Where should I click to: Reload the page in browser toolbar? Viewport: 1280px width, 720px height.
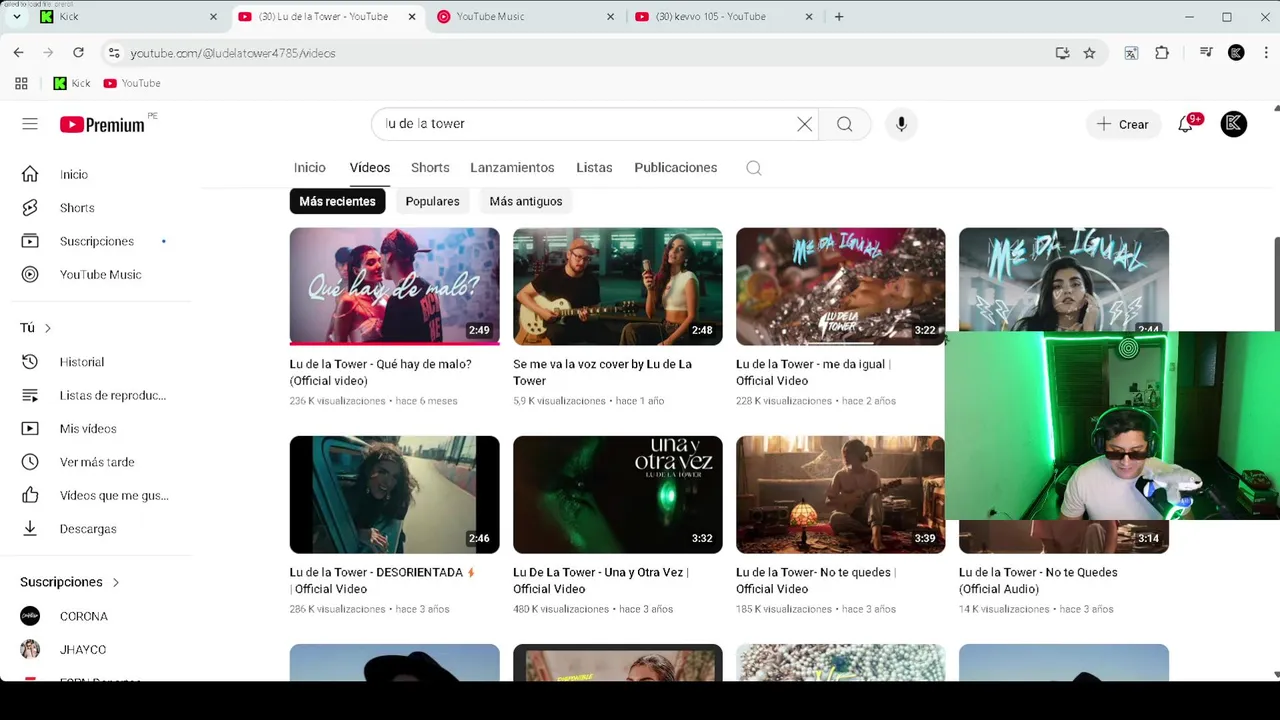pyautogui.click(x=78, y=53)
